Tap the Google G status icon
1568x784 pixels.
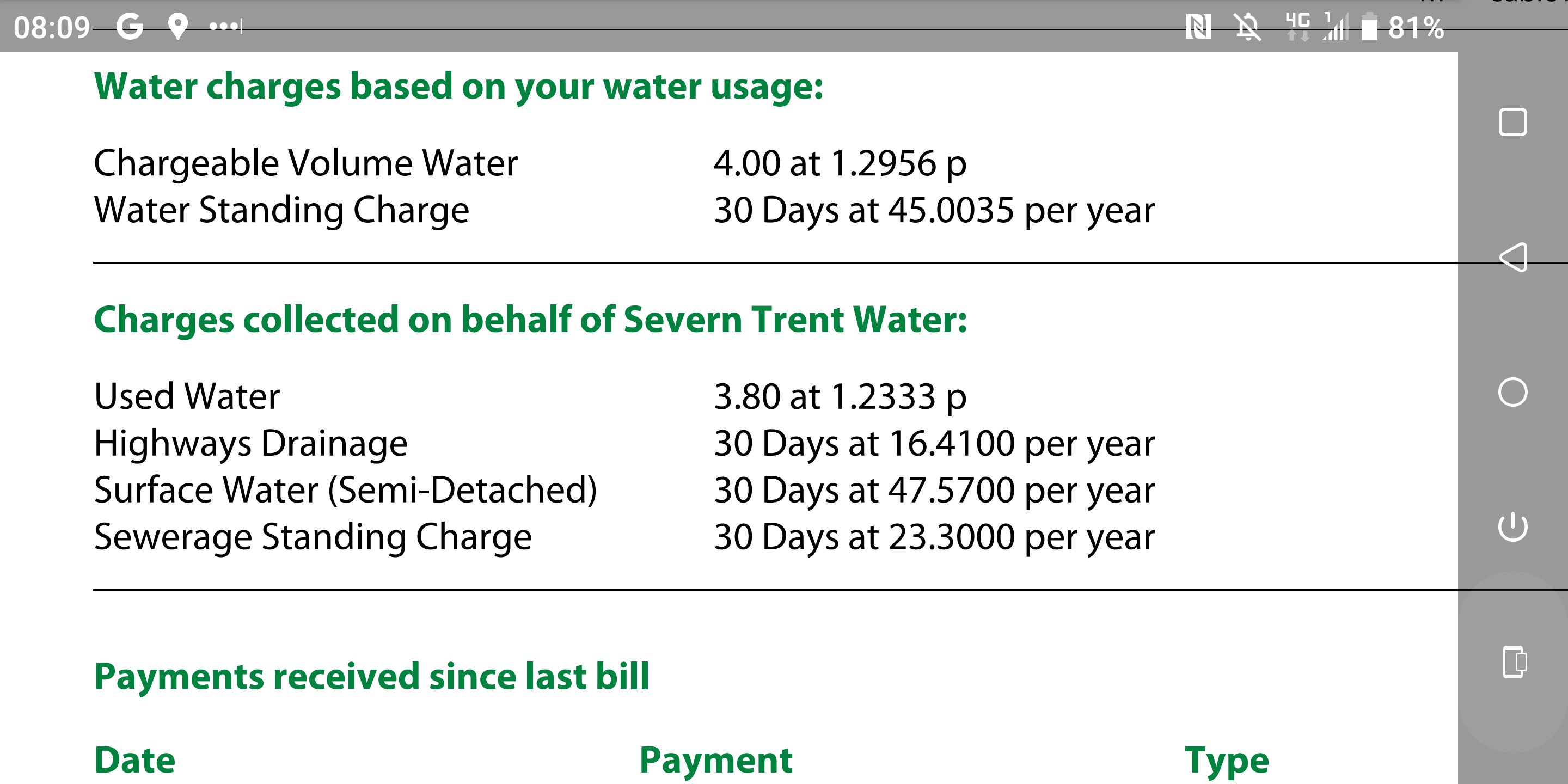tap(130, 27)
